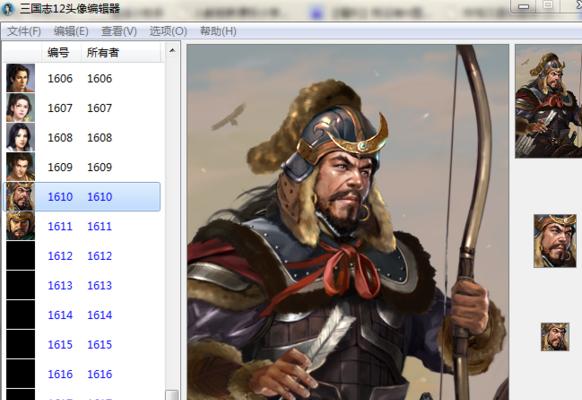582x400 pixels.
Task: Click the 所有者 column header
Action: coord(103,52)
